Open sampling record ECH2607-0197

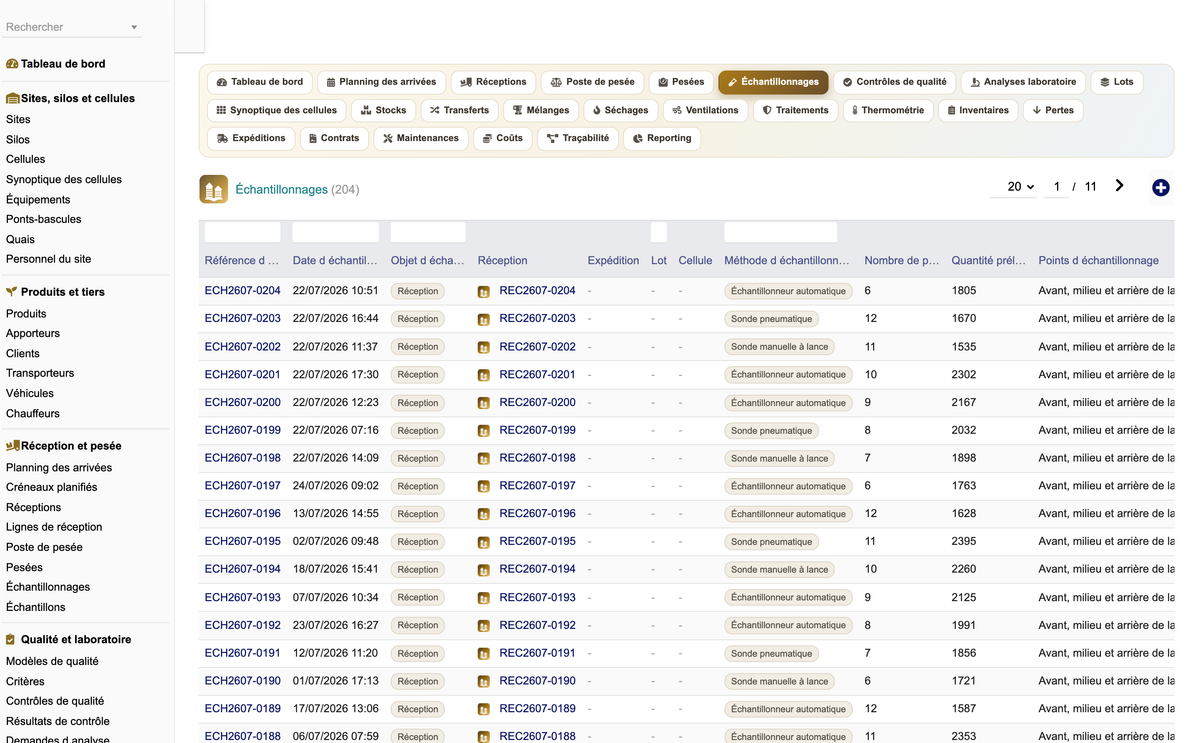tap(243, 486)
